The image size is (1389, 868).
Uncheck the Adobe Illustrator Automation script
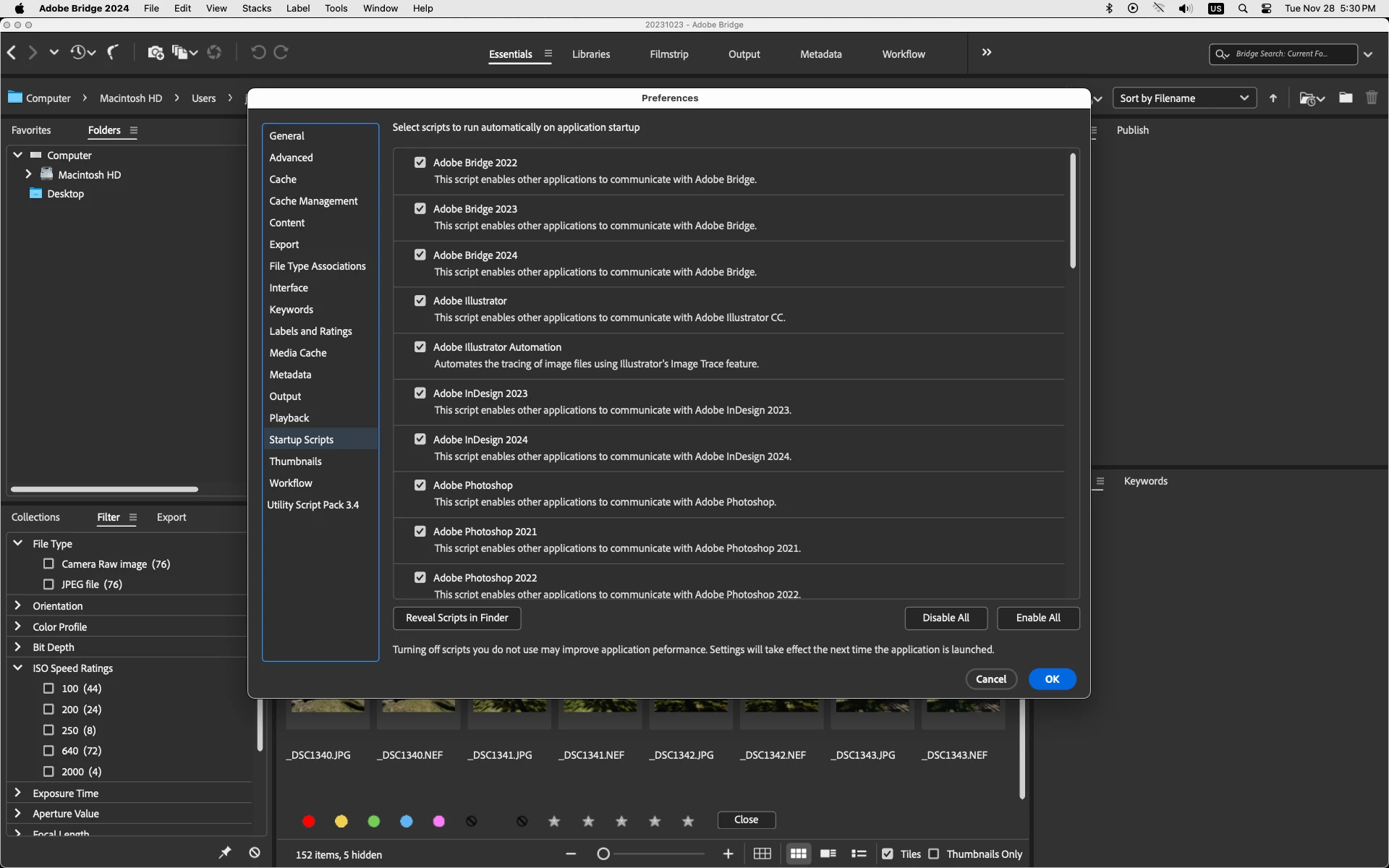click(420, 347)
